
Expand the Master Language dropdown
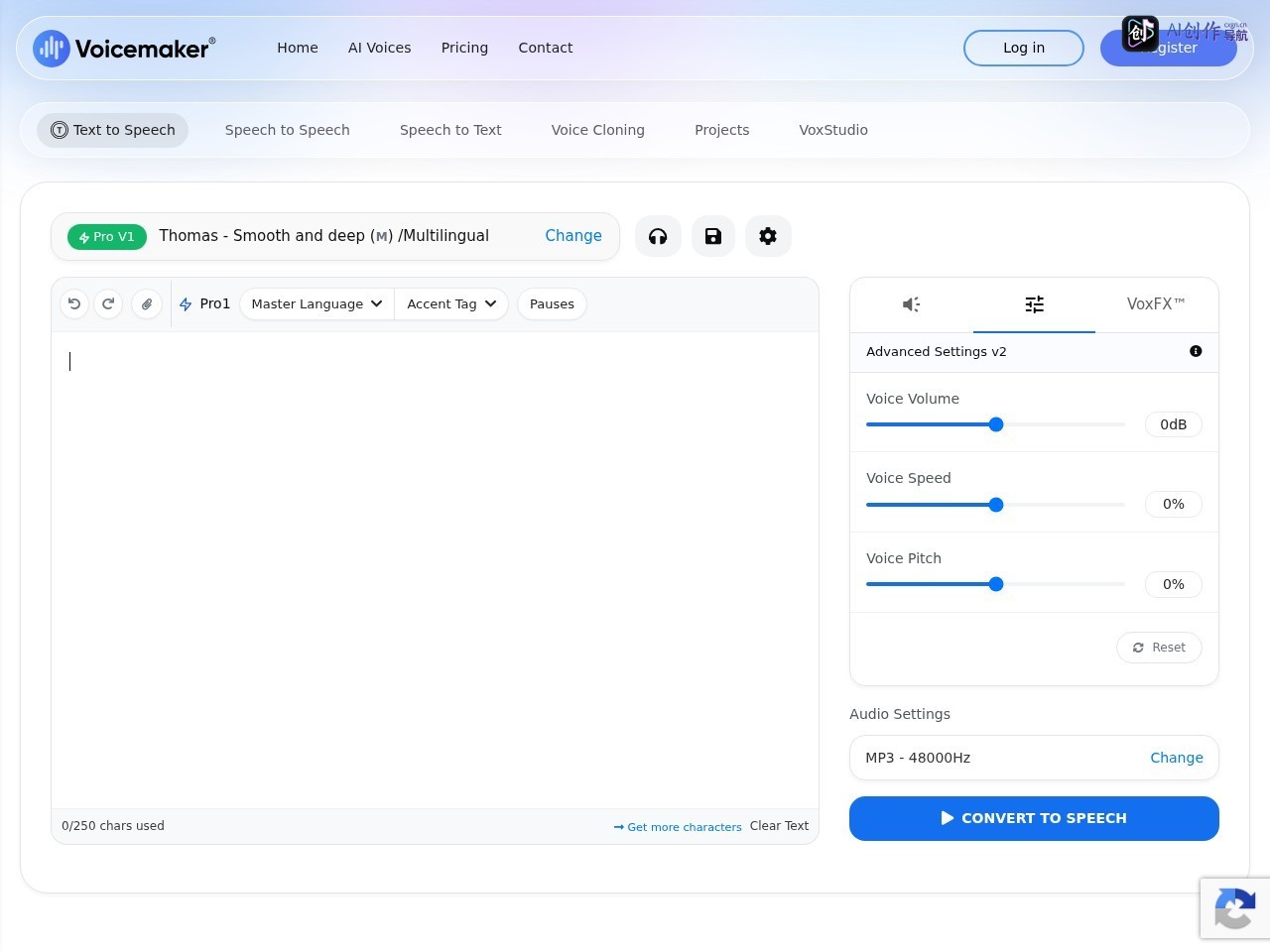(317, 304)
